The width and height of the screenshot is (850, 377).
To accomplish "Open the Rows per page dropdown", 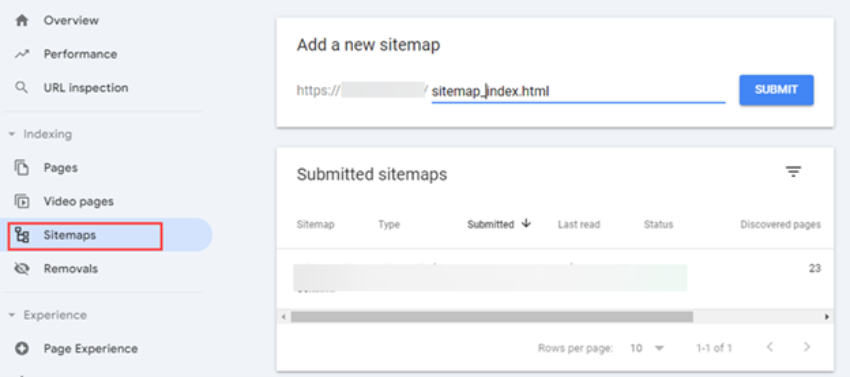I will click(647, 348).
